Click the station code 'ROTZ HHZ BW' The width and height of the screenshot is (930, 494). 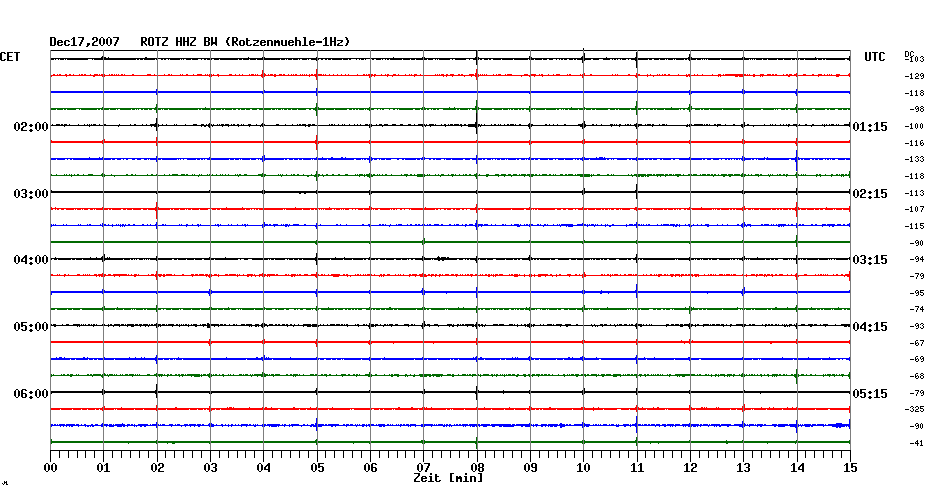(x=179, y=42)
